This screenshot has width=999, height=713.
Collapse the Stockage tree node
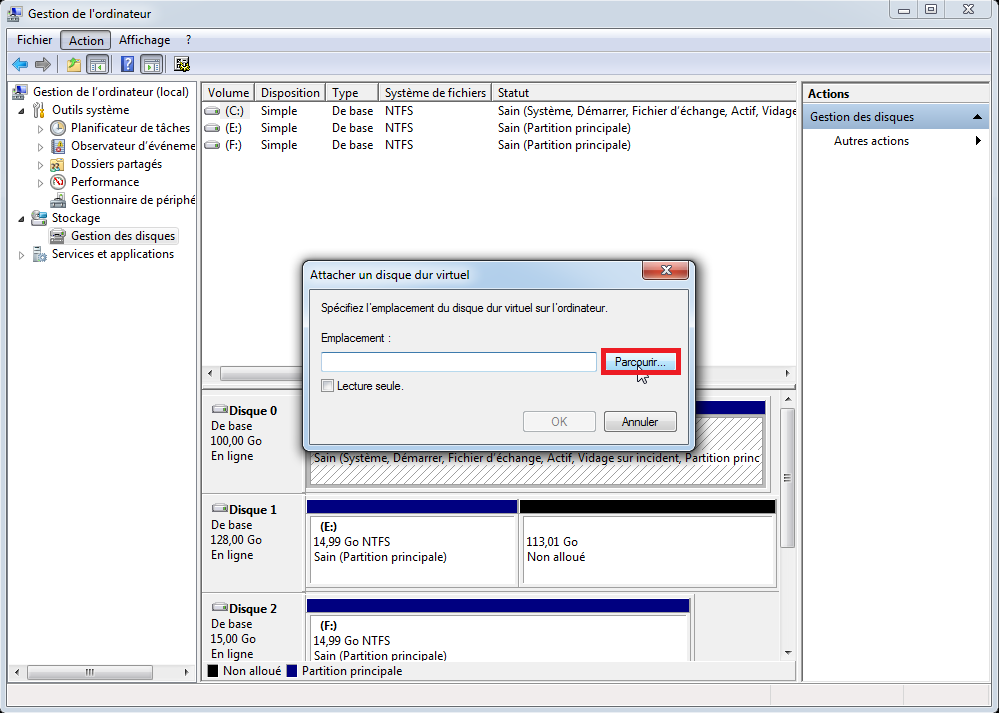(22, 219)
